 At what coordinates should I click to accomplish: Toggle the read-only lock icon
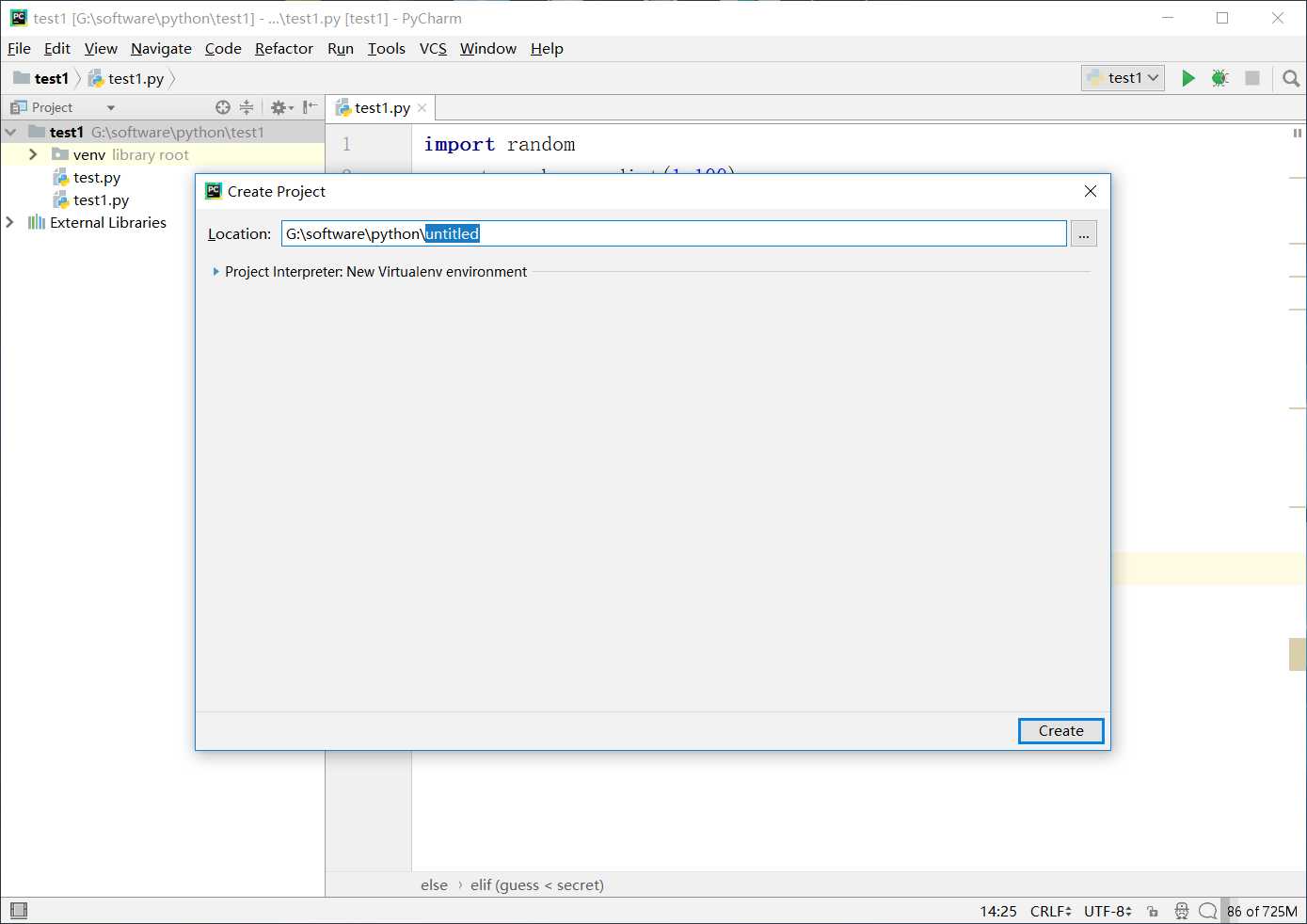(1153, 911)
